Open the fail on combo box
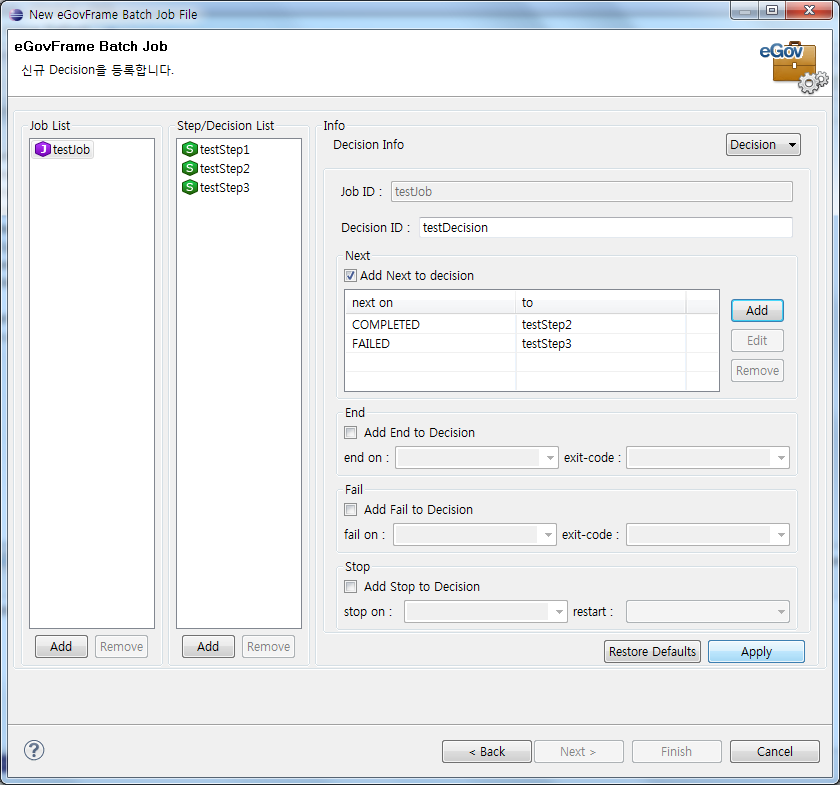This screenshot has width=840, height=785. (x=475, y=534)
